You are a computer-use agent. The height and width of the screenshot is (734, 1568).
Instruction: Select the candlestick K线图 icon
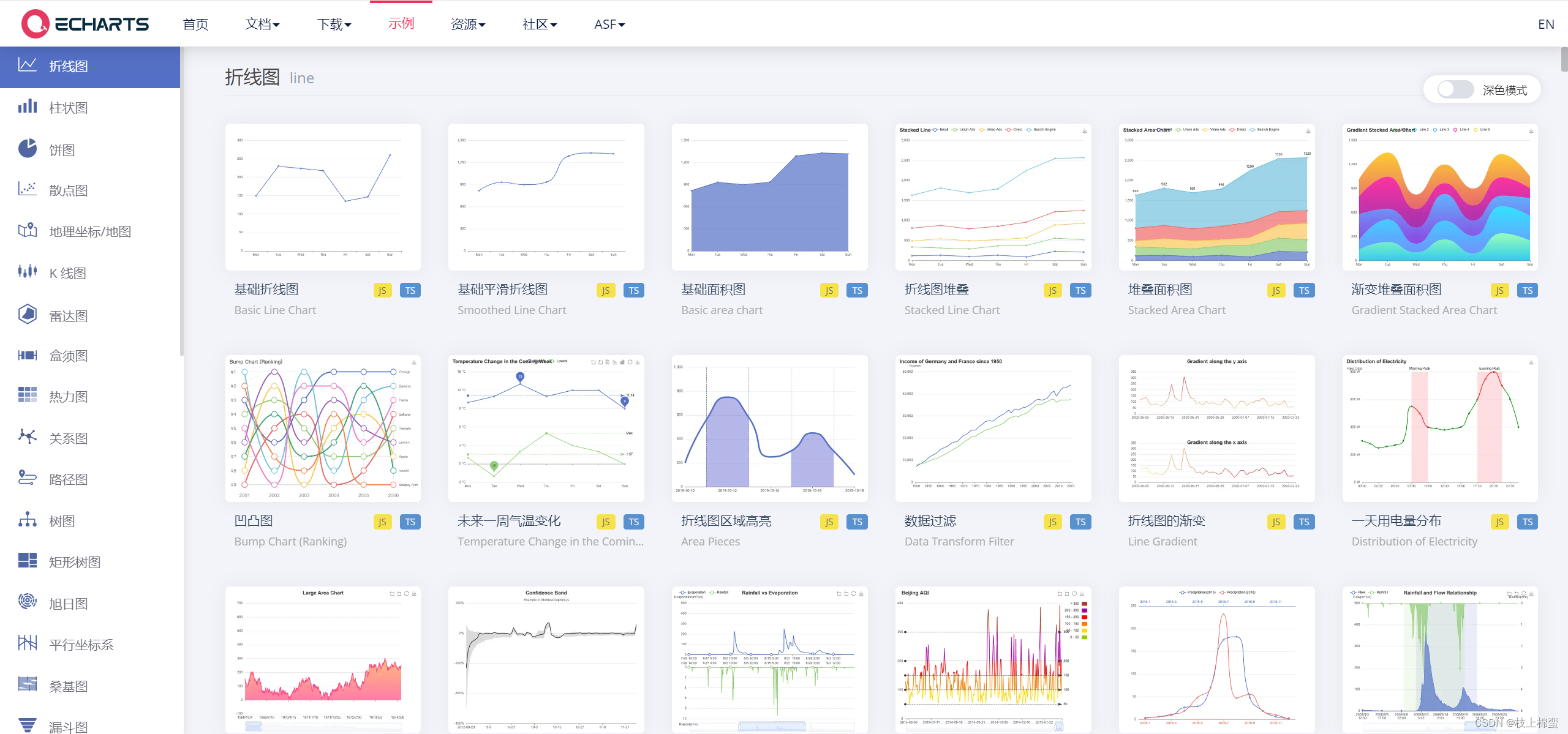click(x=27, y=272)
